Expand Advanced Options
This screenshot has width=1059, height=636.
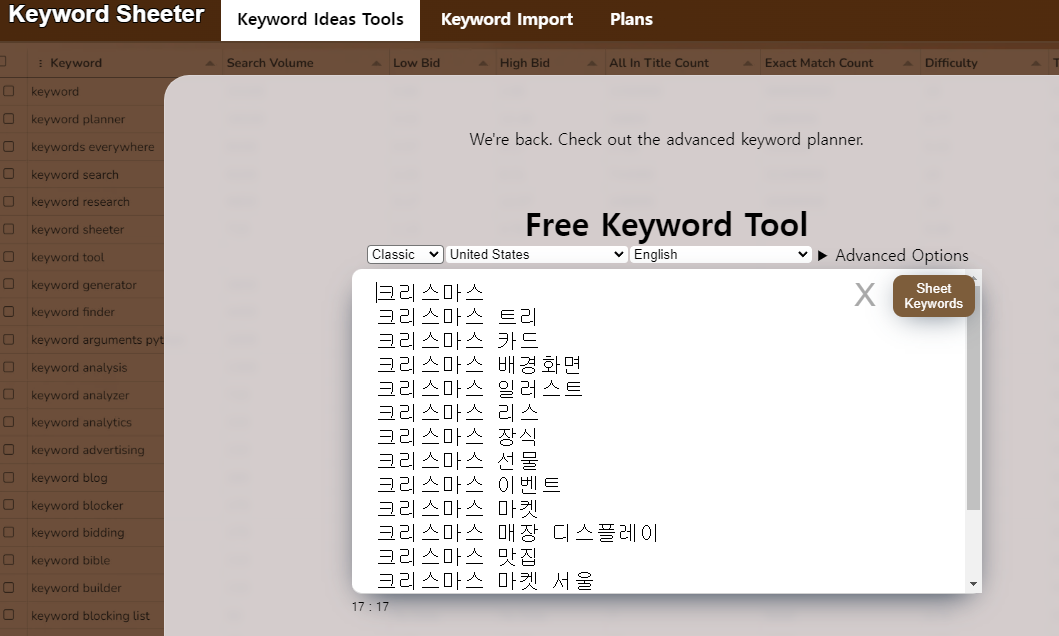click(x=893, y=256)
